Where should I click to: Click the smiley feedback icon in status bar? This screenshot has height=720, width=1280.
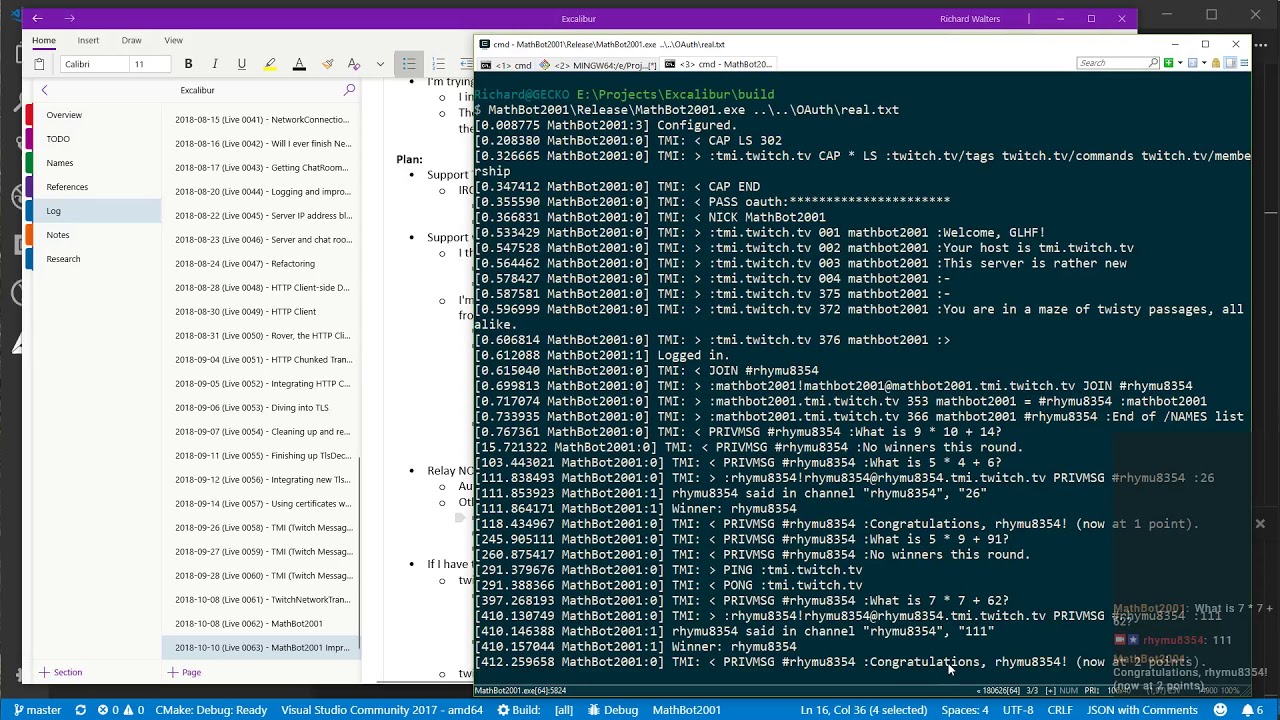[x=1220, y=710]
